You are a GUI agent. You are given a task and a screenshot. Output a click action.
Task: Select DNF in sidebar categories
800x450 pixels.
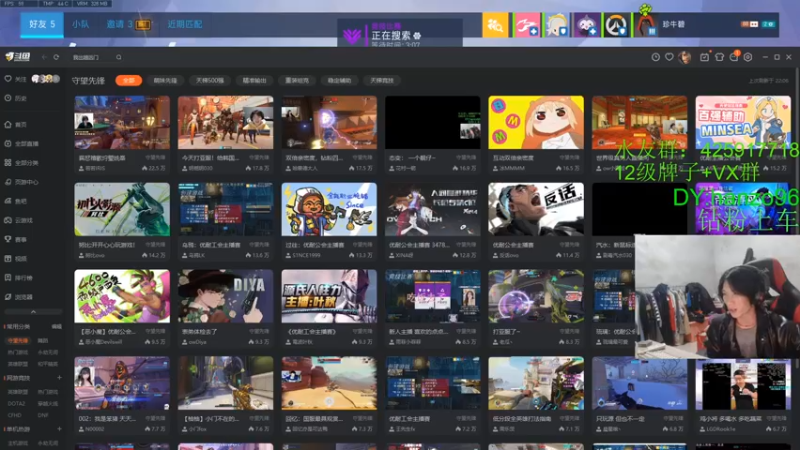click(42, 415)
